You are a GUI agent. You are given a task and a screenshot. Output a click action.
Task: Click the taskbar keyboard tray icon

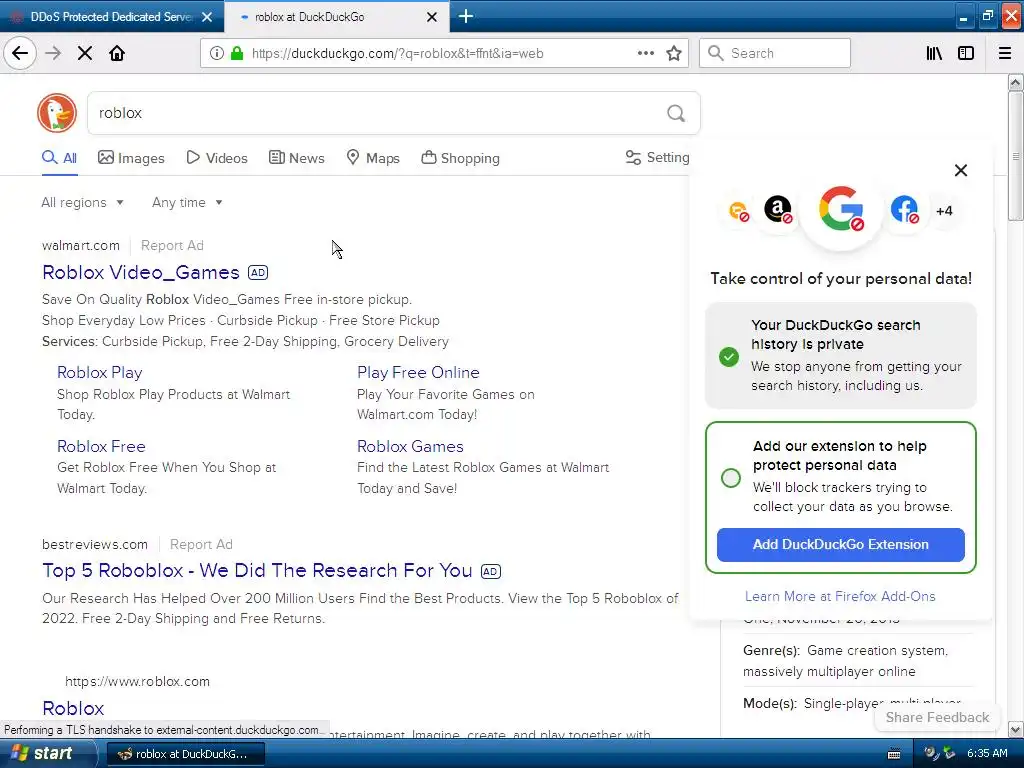(x=894, y=754)
